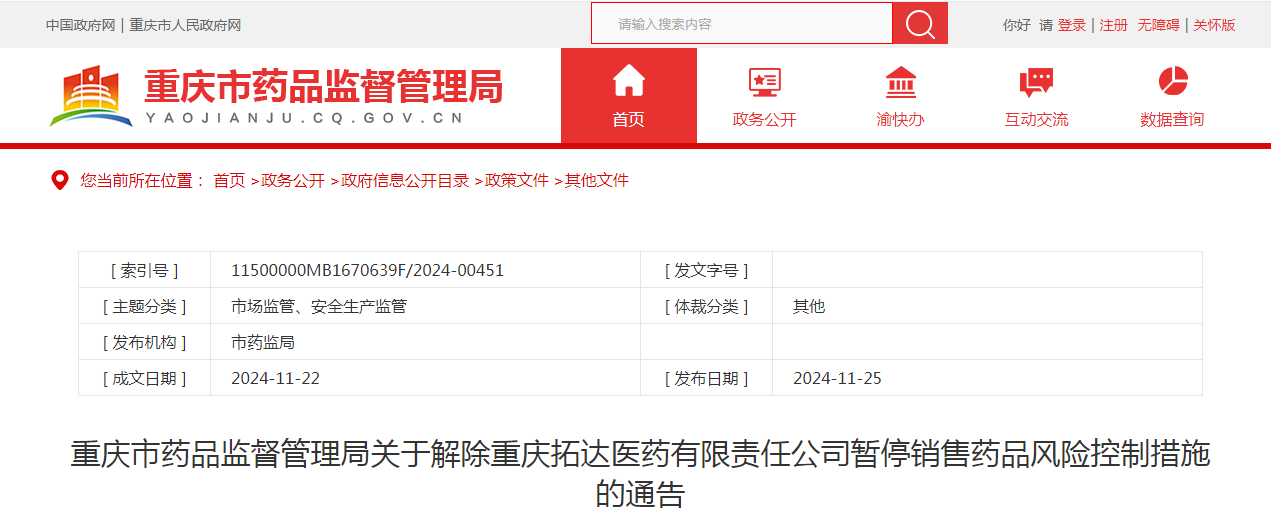This screenshot has width=1271, height=532.
Task: Click the [ 发布日期 ] label
Action: (x=706, y=379)
